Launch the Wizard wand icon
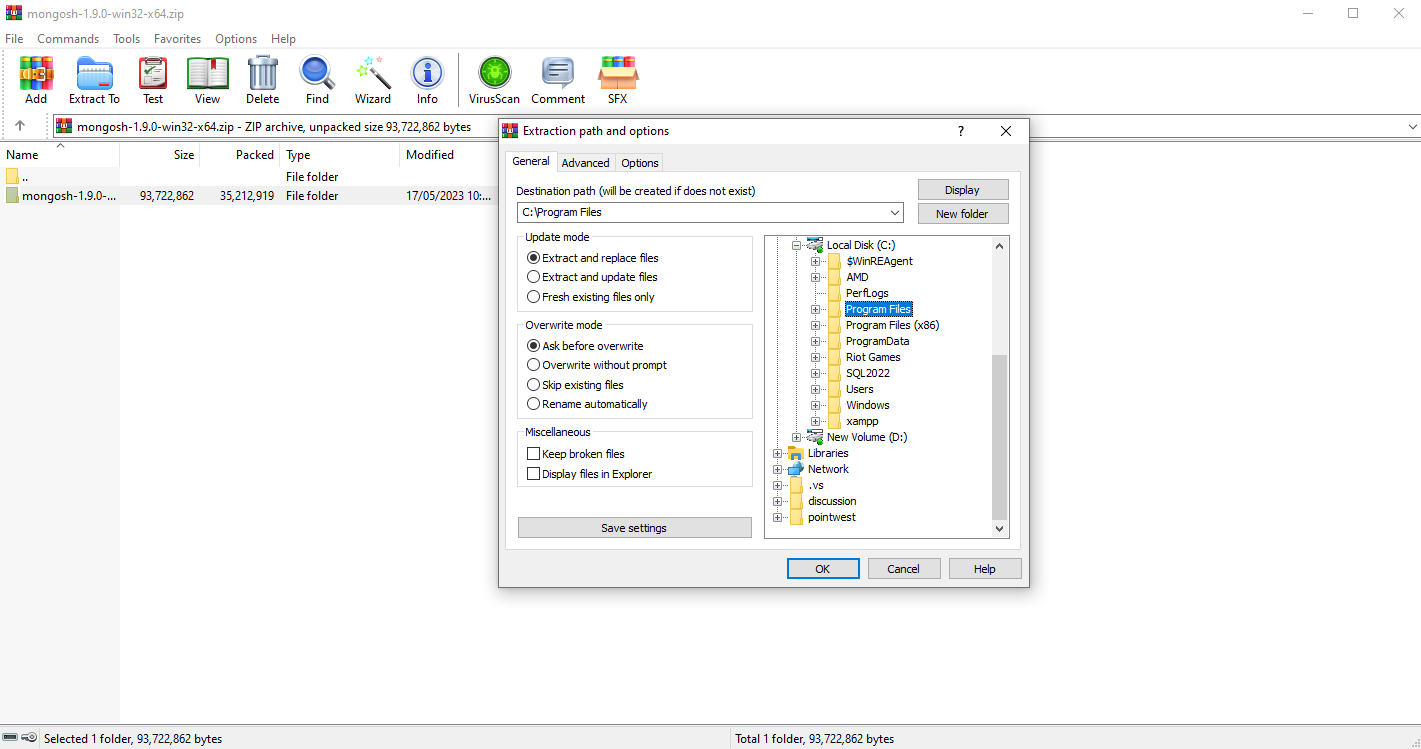This screenshot has width=1421, height=749. pos(373,73)
